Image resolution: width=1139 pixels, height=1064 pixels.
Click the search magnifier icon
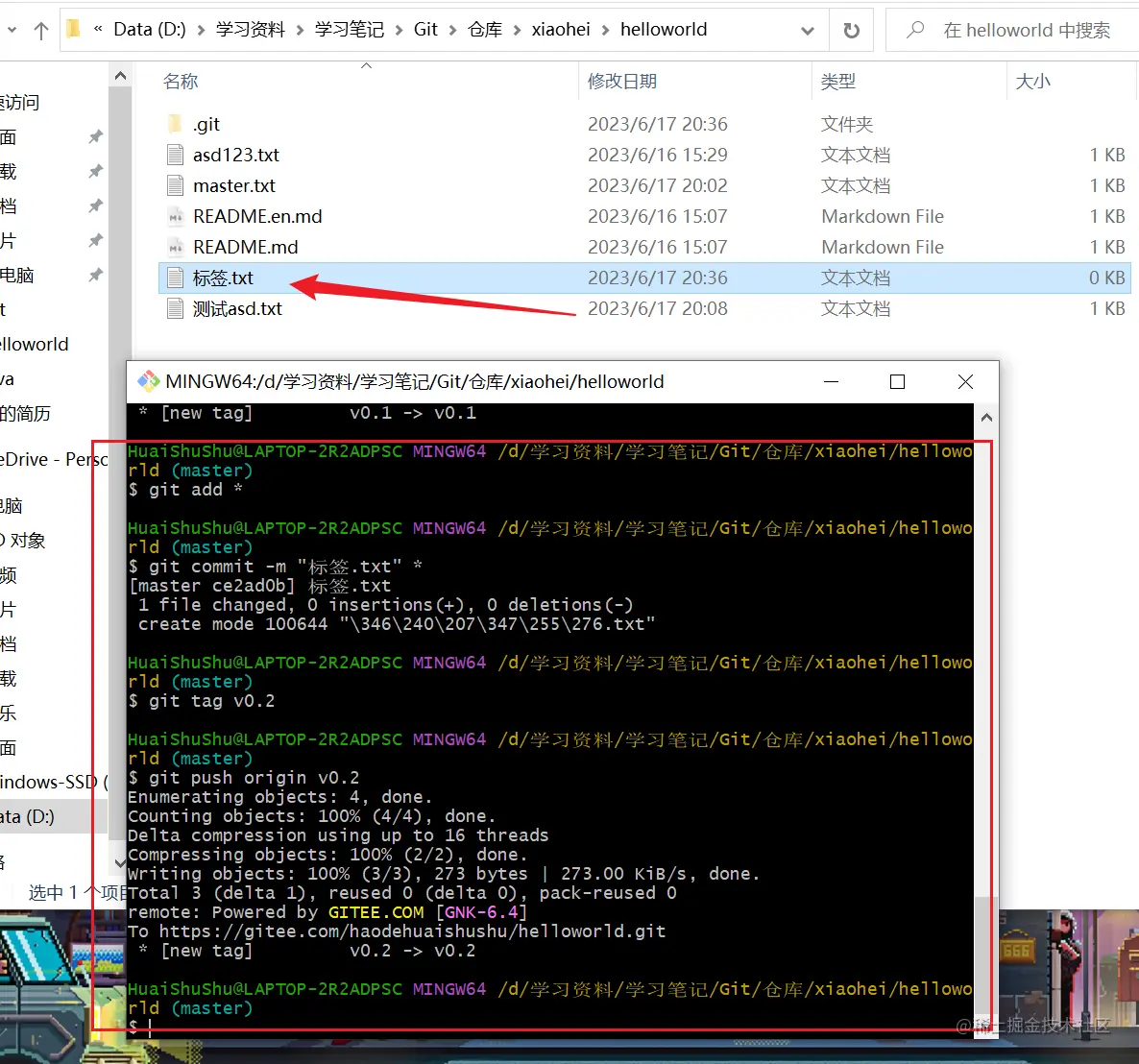tap(915, 30)
